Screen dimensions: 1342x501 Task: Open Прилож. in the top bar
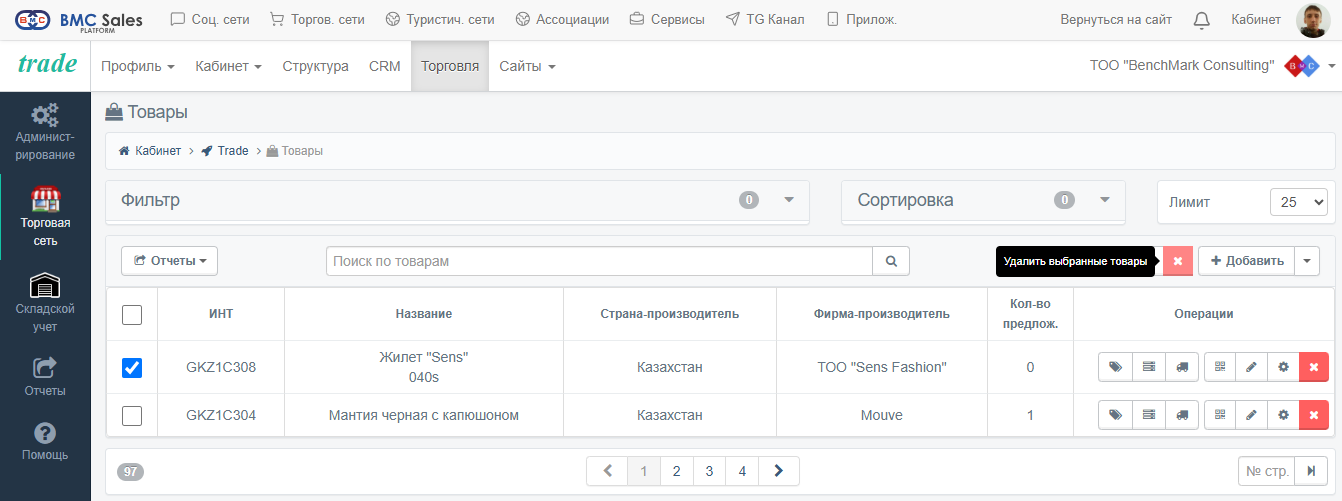(861, 19)
